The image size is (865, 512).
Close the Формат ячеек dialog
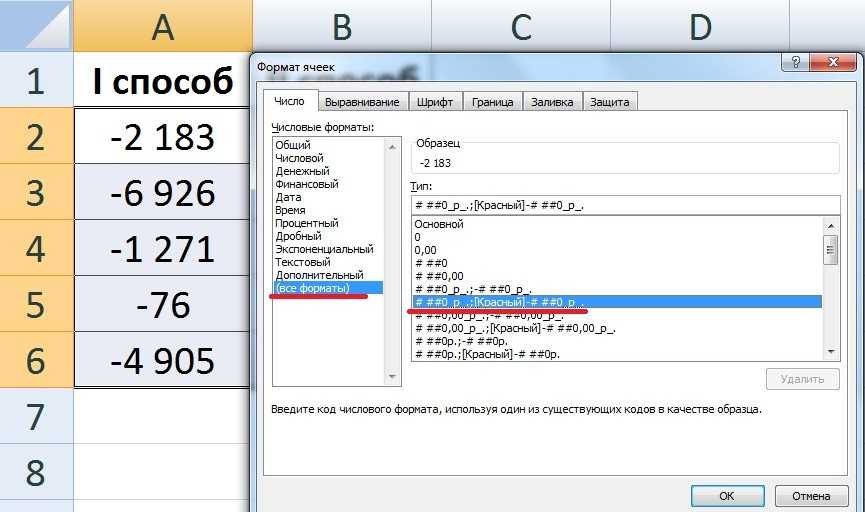(833, 62)
